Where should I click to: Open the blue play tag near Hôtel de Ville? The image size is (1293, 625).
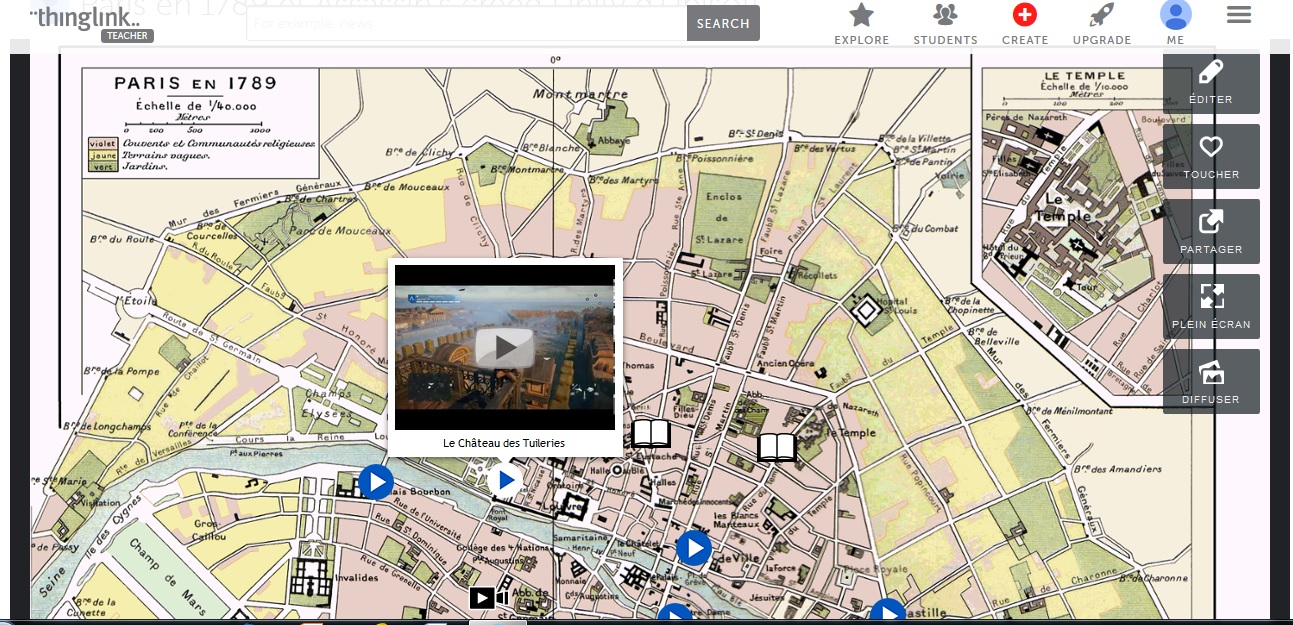(693, 548)
